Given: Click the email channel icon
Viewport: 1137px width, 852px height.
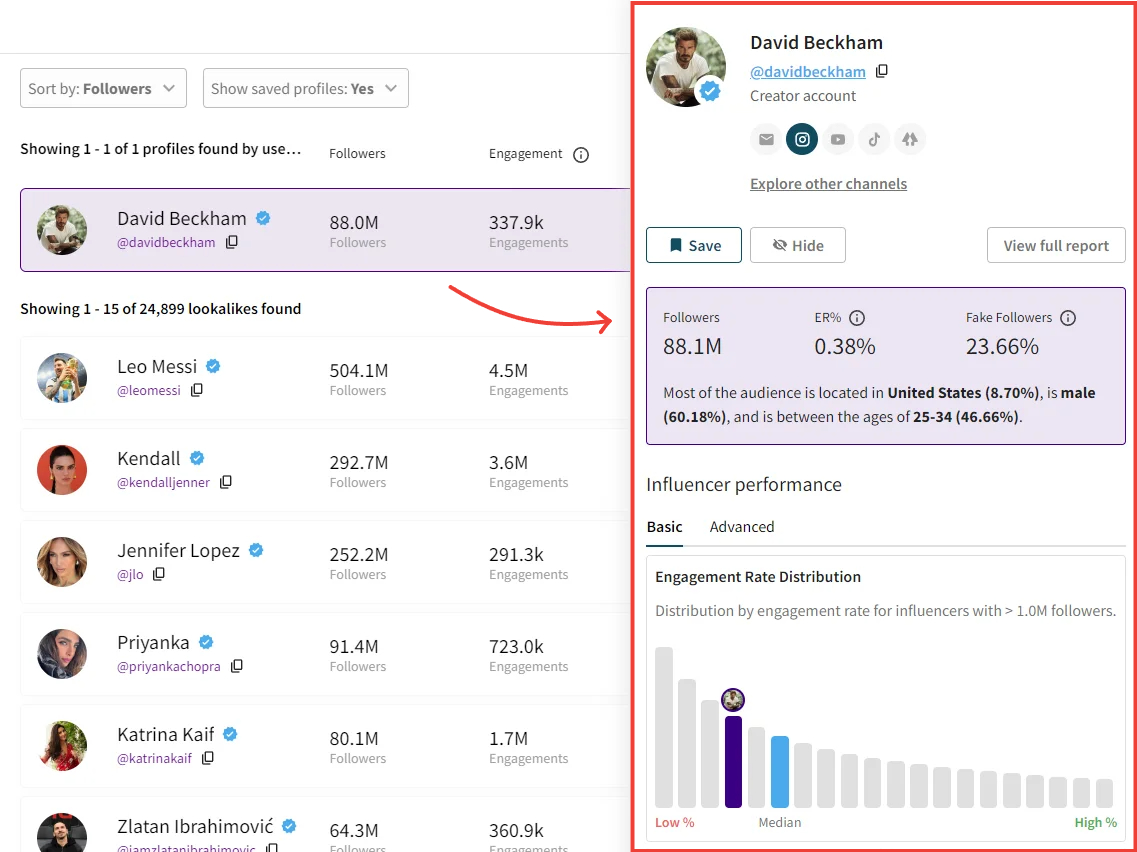Looking at the screenshot, I should 766,139.
